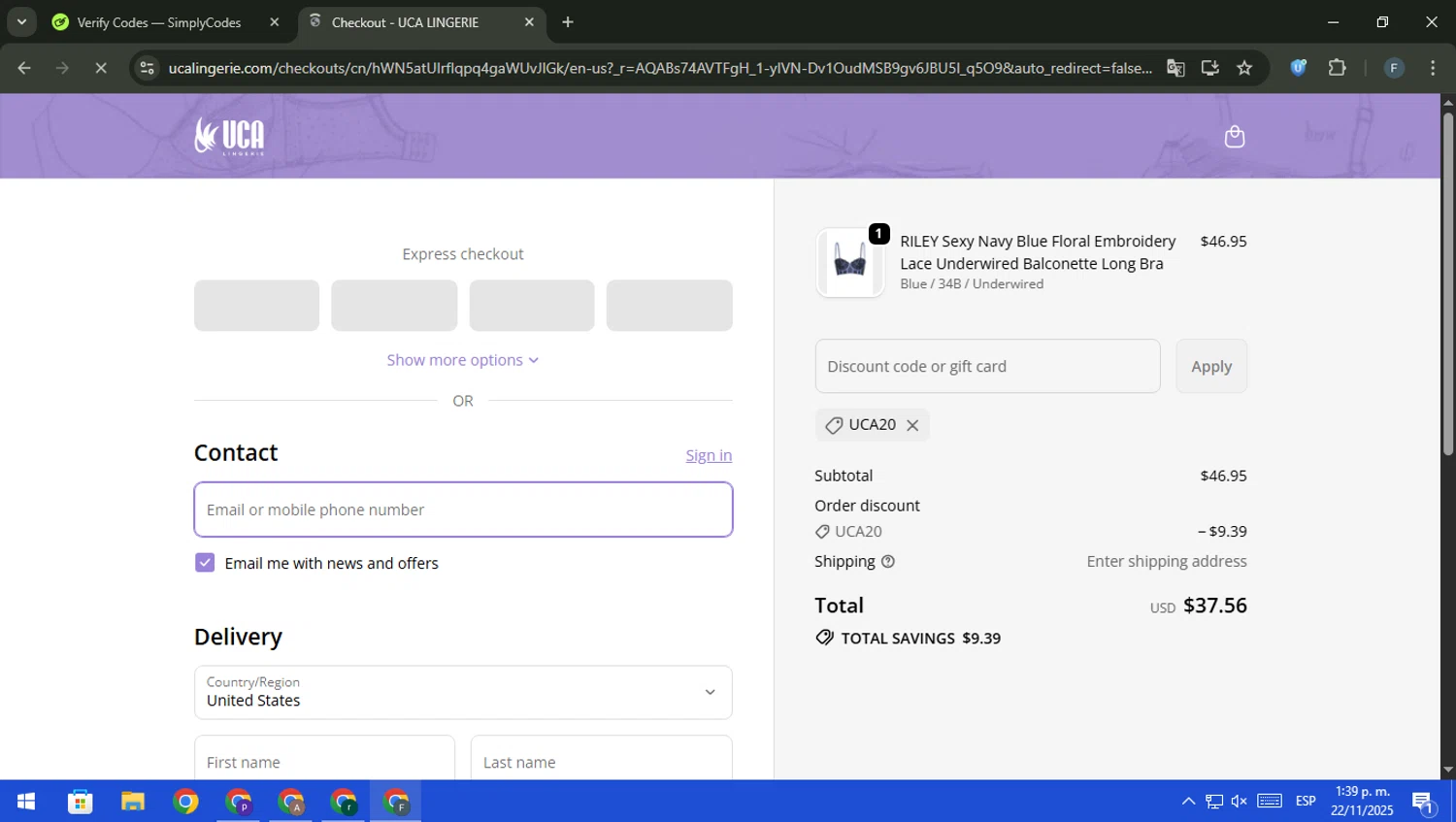
Task: Click the vertical page scrollbar
Action: [x=1447, y=284]
